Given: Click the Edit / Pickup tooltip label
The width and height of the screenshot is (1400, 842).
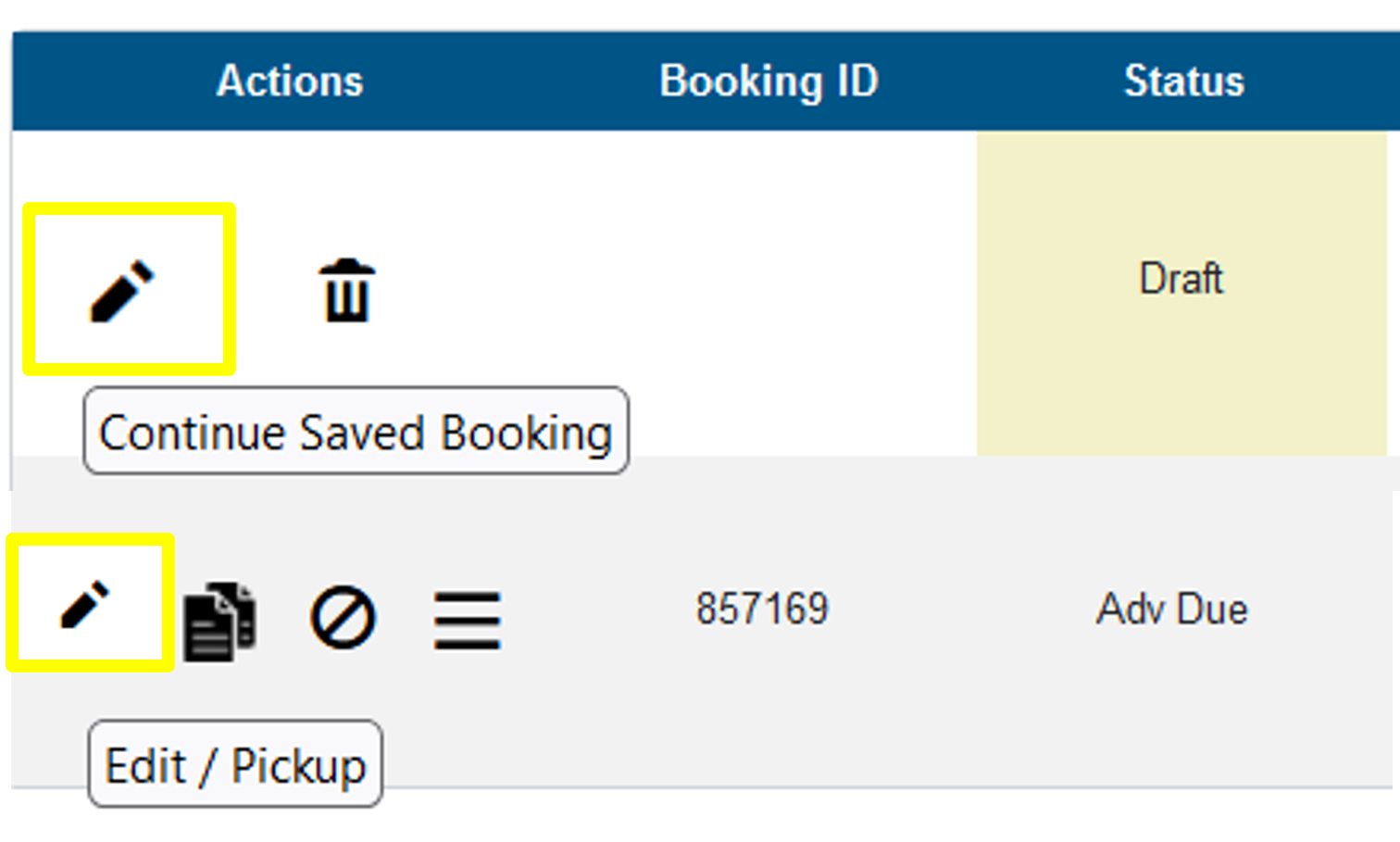Looking at the screenshot, I should (x=235, y=763).
